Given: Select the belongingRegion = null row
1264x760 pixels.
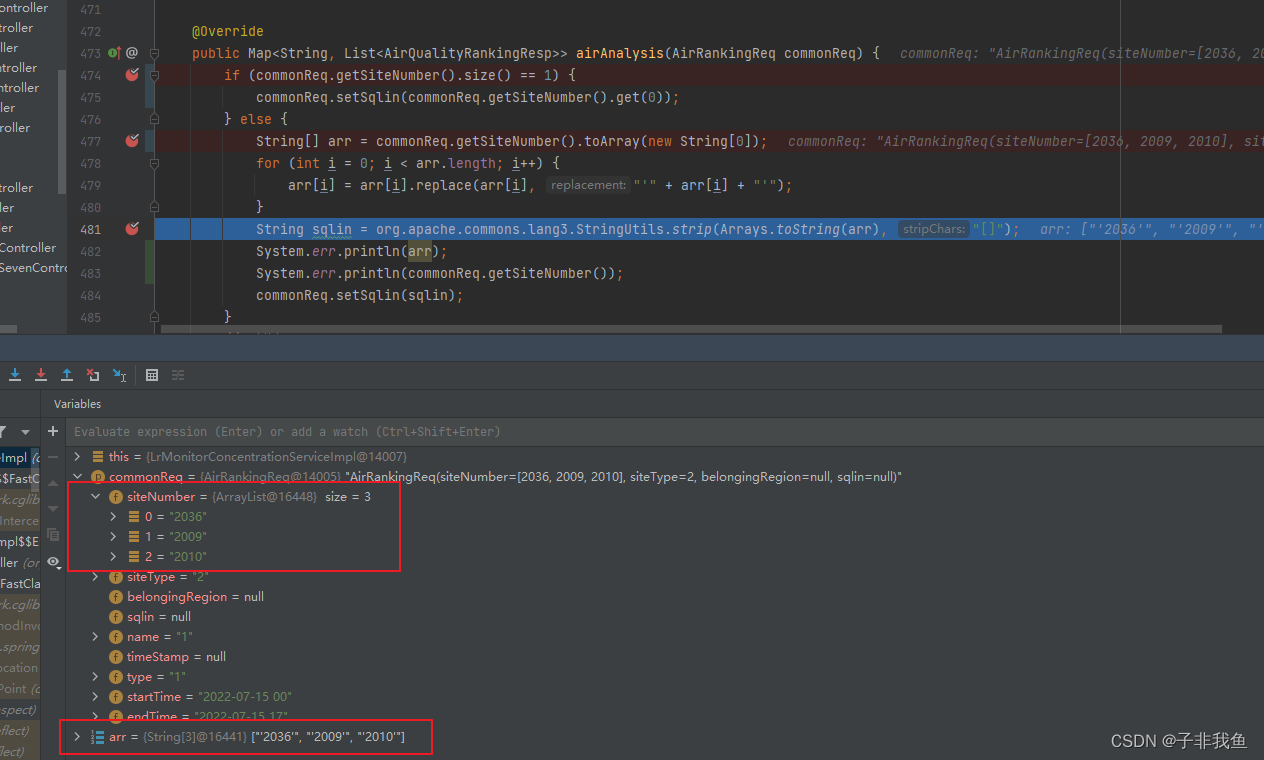Looking at the screenshot, I should (x=665, y=597).
